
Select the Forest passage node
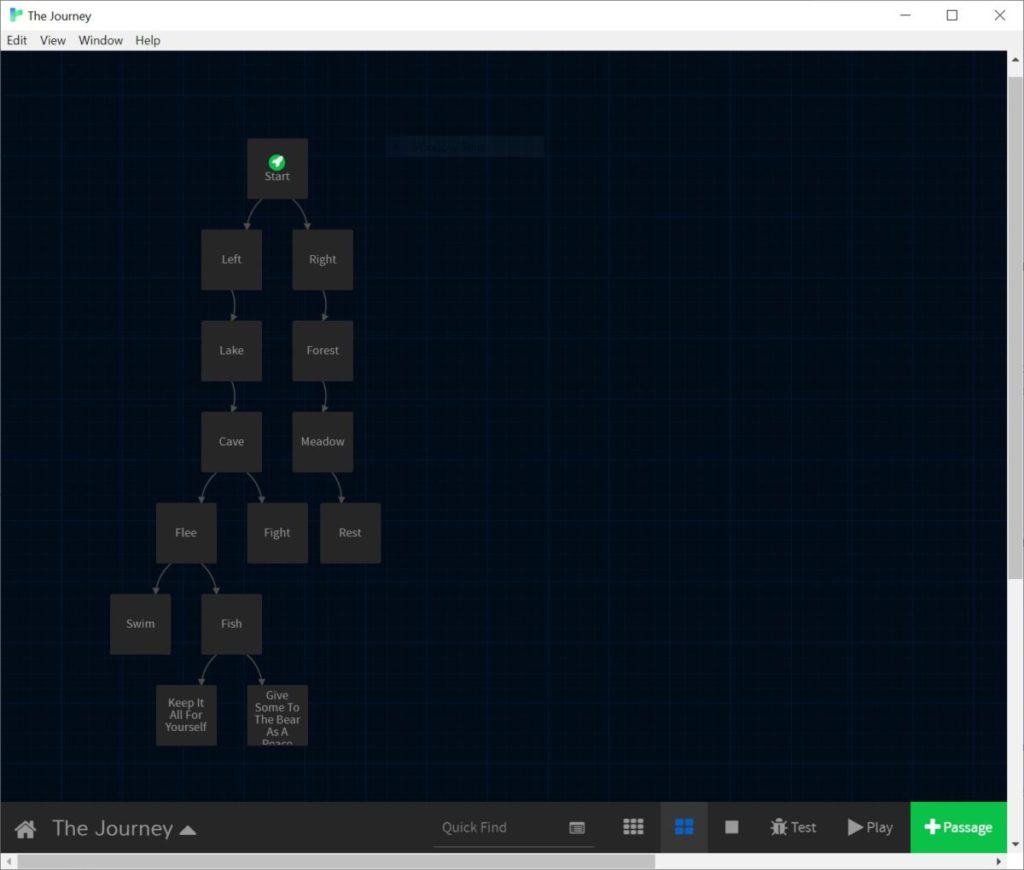322,351
